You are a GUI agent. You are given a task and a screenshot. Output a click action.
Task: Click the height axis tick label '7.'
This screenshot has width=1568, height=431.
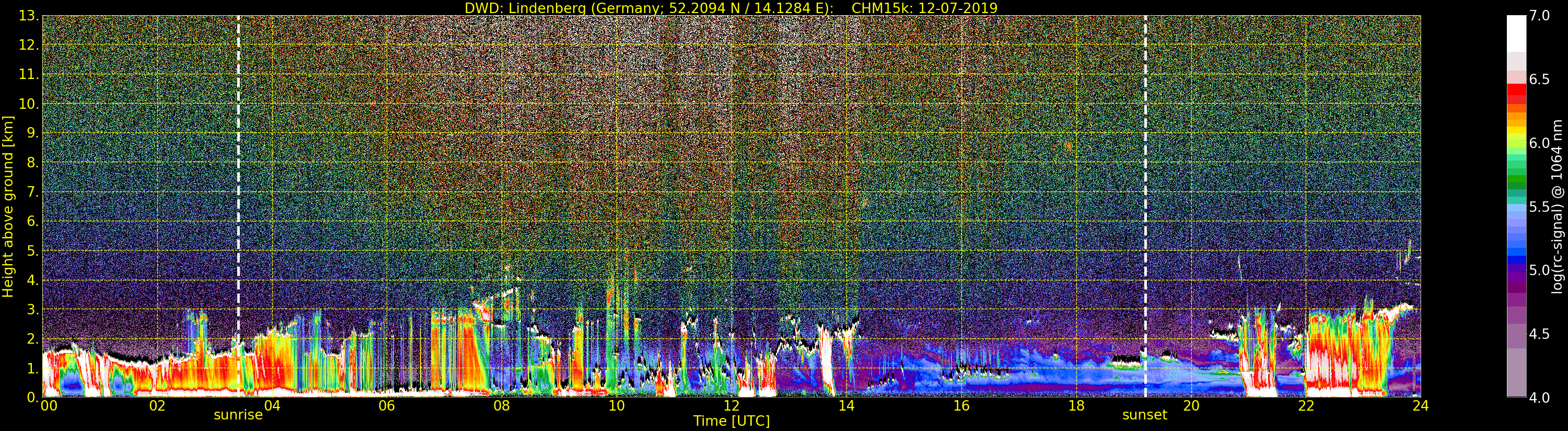33,192
